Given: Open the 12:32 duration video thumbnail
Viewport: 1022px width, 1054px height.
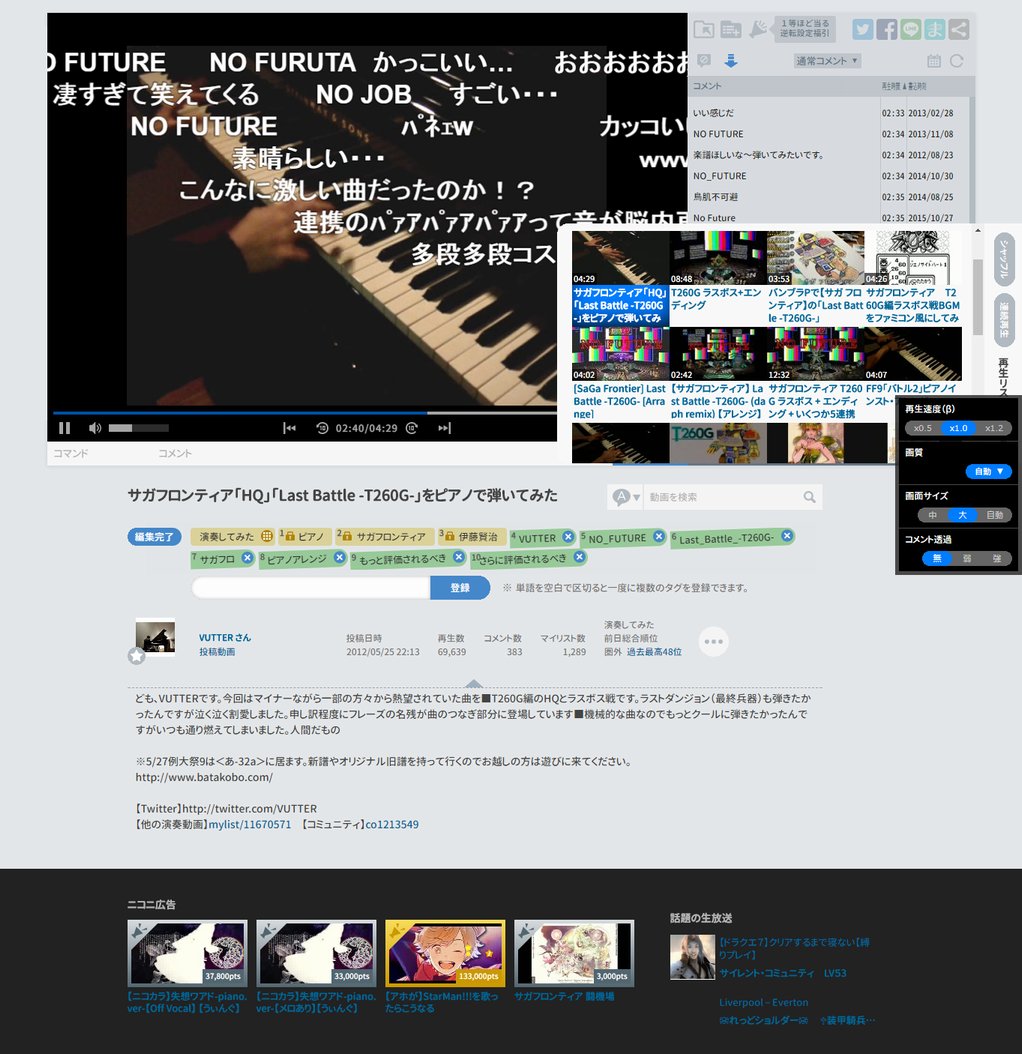Looking at the screenshot, I should click(815, 354).
